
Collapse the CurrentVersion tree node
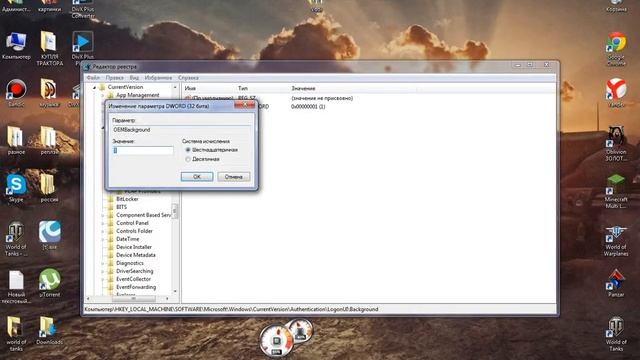click(94, 87)
